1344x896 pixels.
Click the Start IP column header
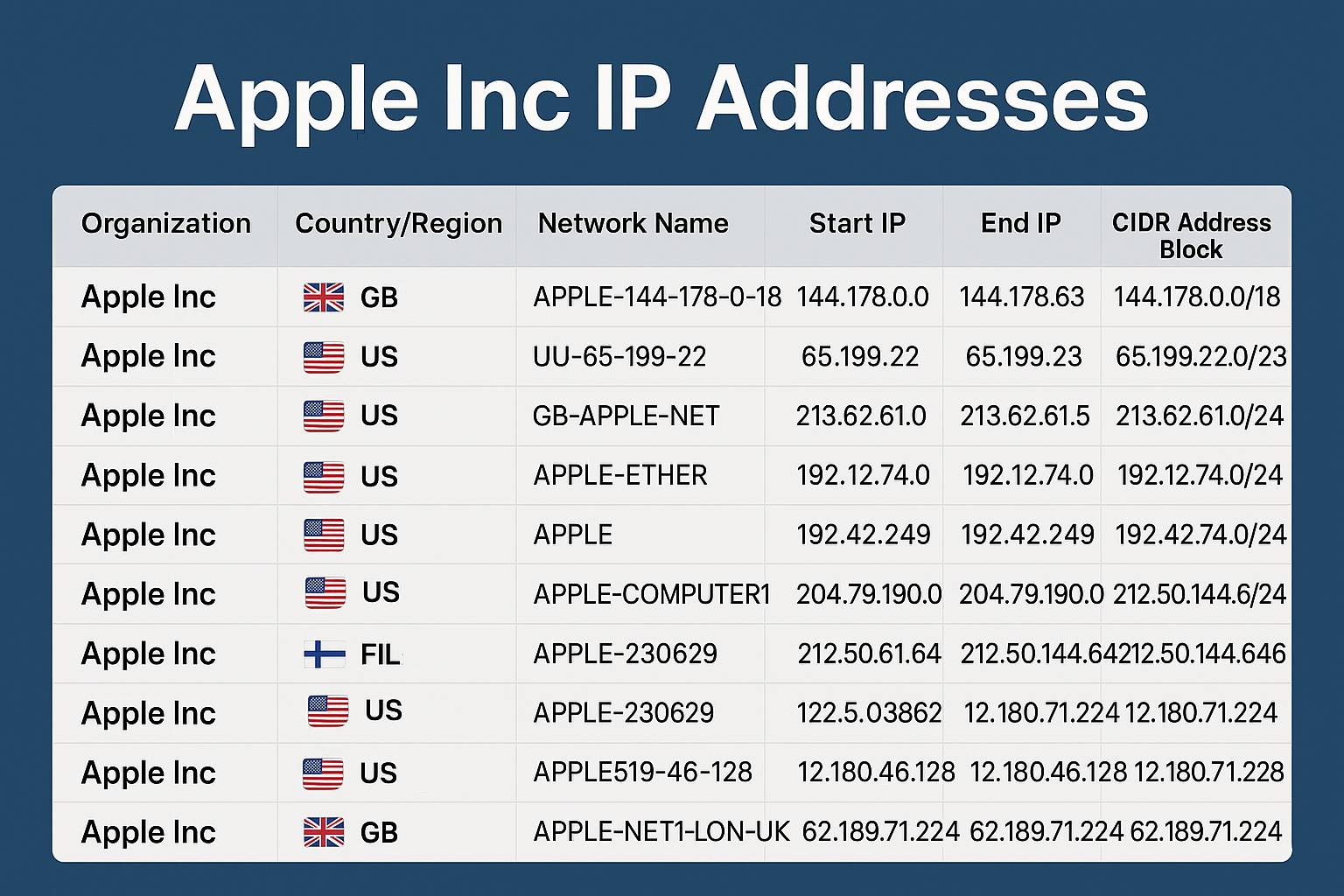click(857, 224)
